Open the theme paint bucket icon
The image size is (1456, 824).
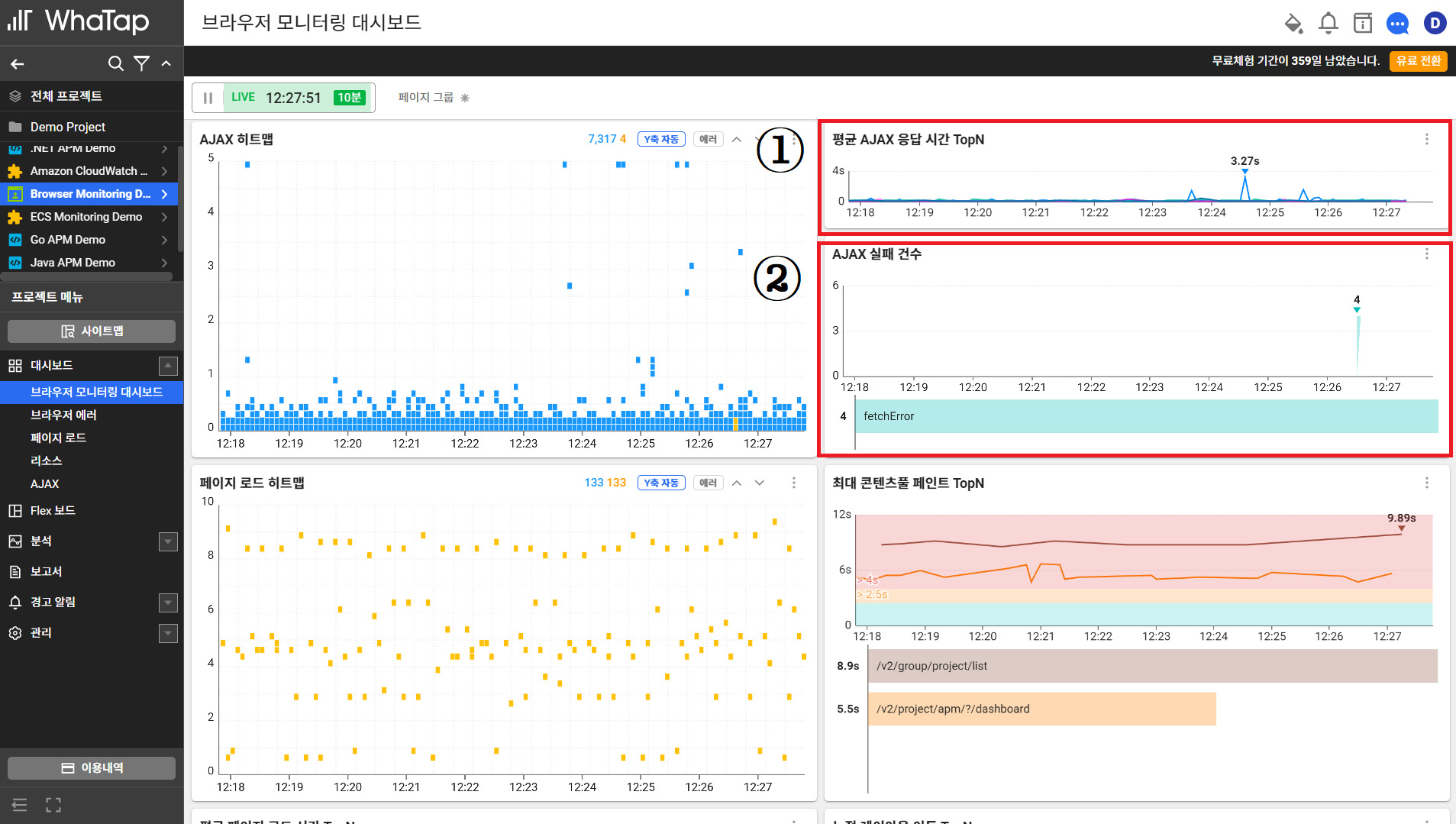tap(1293, 24)
